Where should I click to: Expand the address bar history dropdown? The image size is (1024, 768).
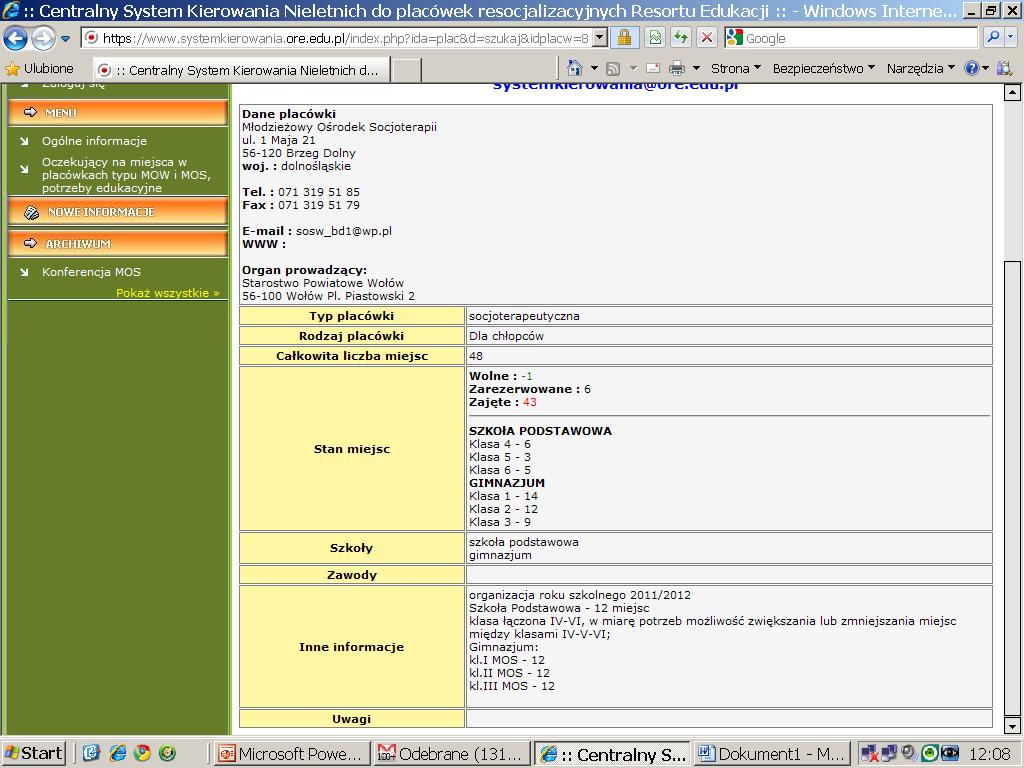pyautogui.click(x=600, y=39)
